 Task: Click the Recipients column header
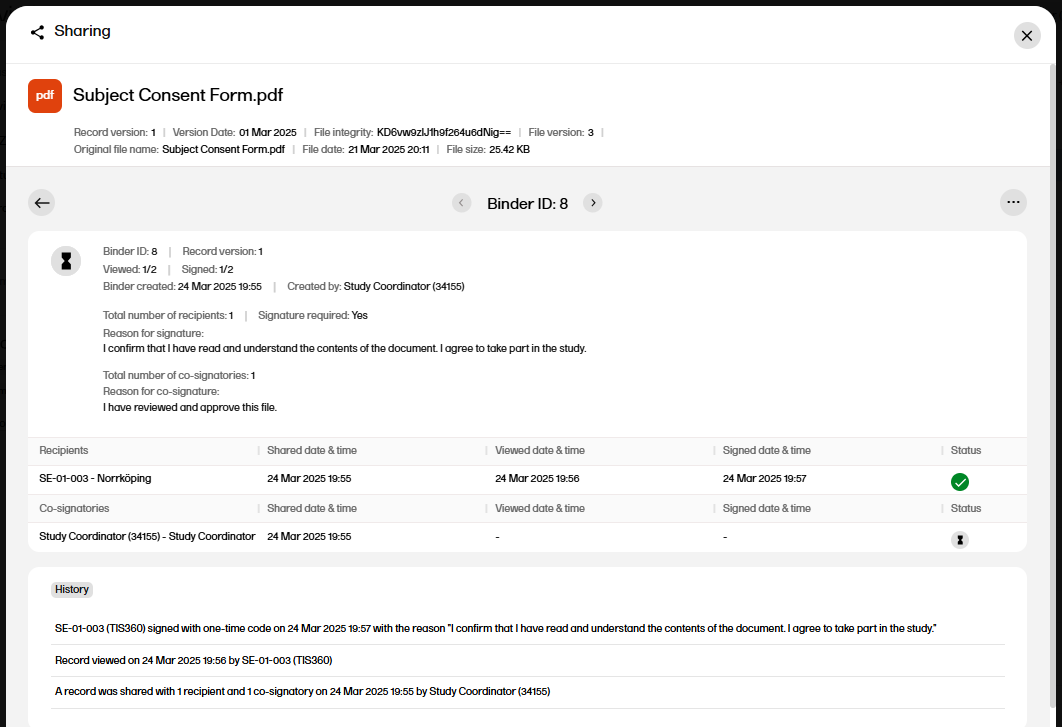[x=64, y=451]
